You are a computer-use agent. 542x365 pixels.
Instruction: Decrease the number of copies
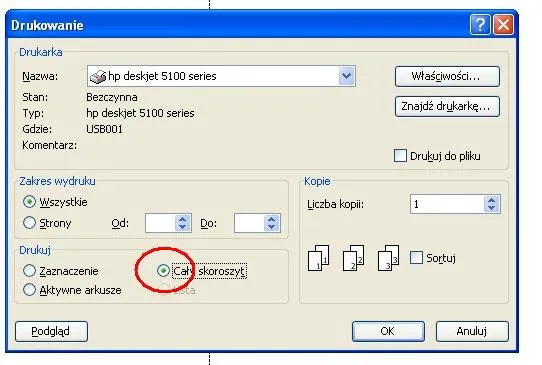click(492, 208)
